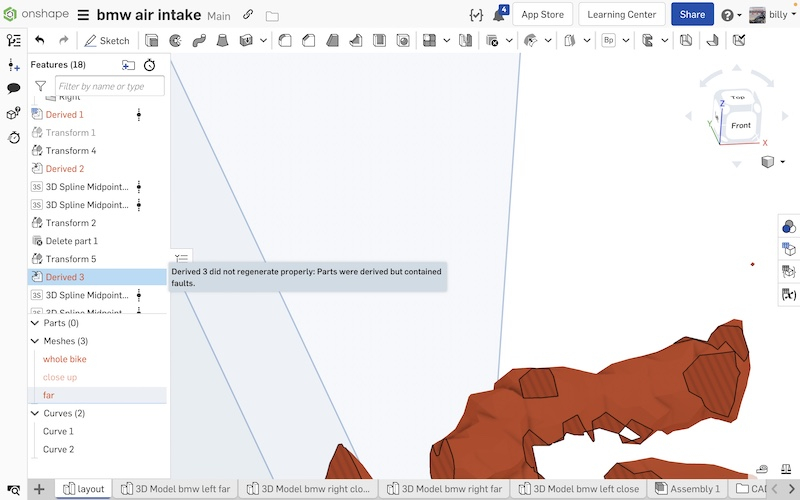This screenshot has width=800, height=500.
Task: Select the Derived 3 feature
Action: 97,277
